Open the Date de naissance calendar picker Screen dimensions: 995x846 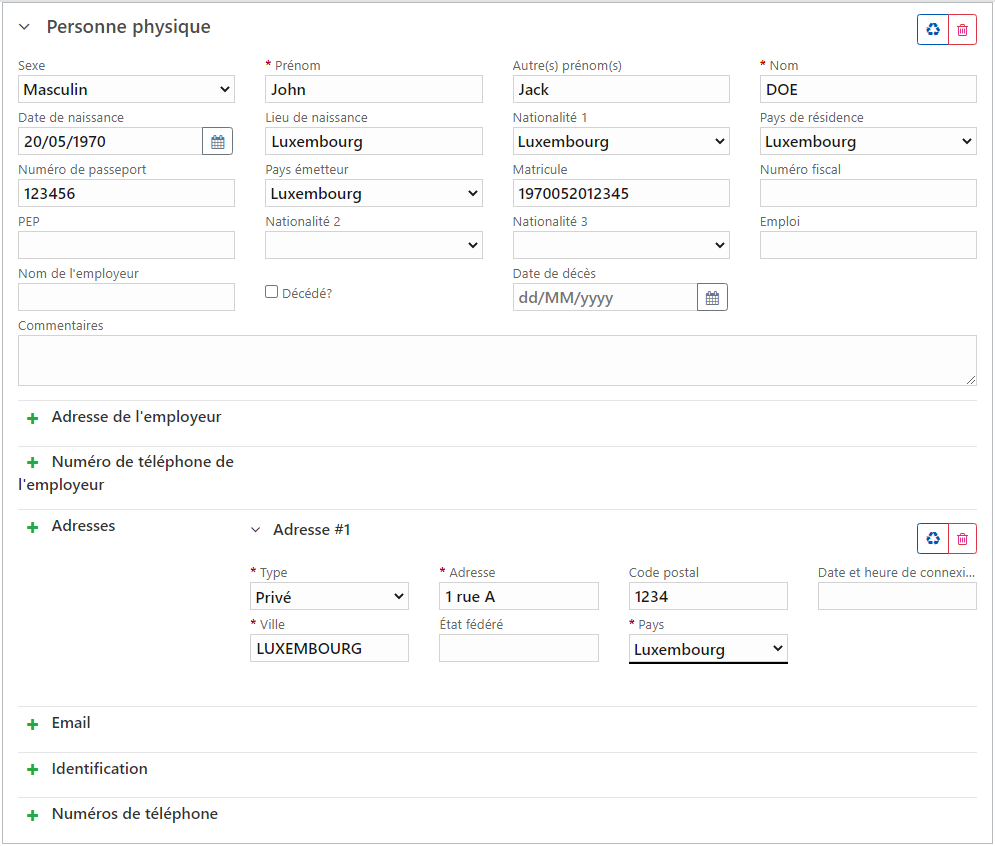point(218,142)
